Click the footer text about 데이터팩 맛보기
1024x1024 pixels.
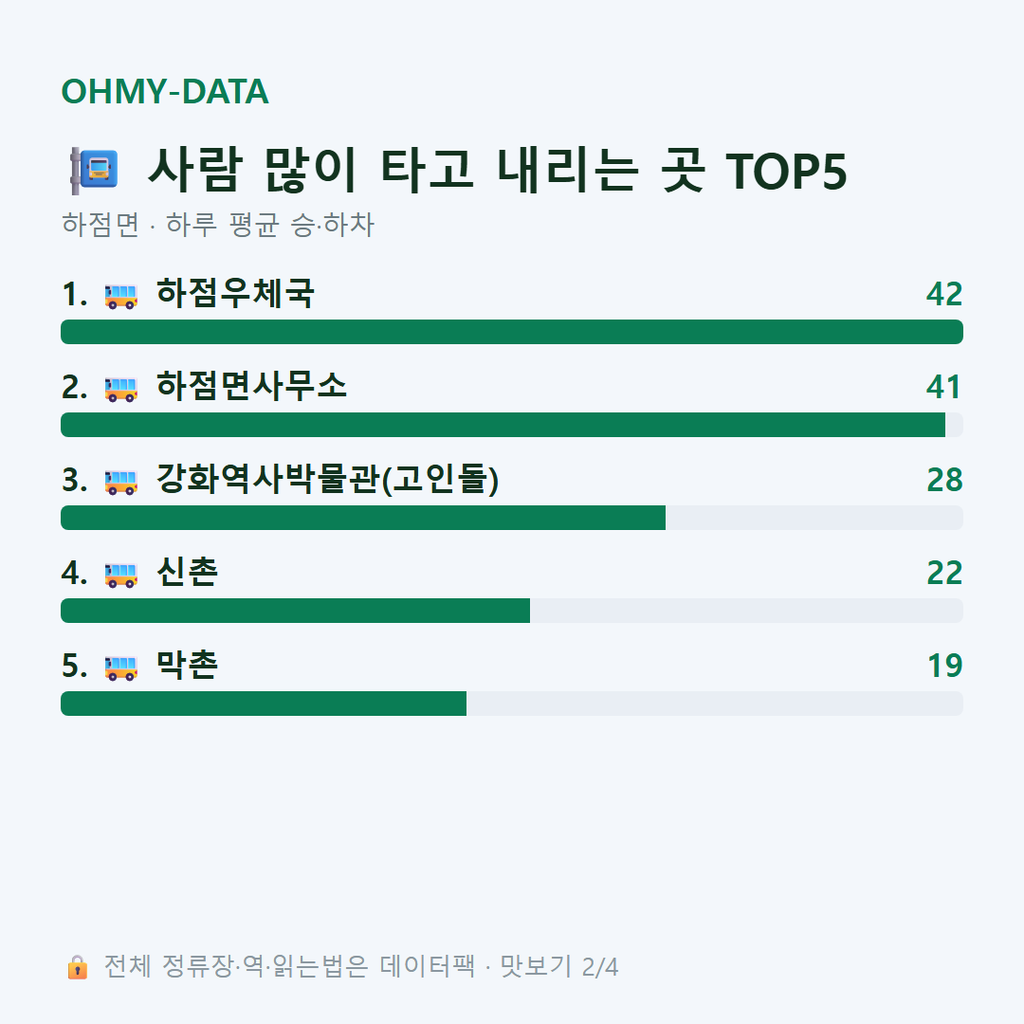(x=361, y=967)
